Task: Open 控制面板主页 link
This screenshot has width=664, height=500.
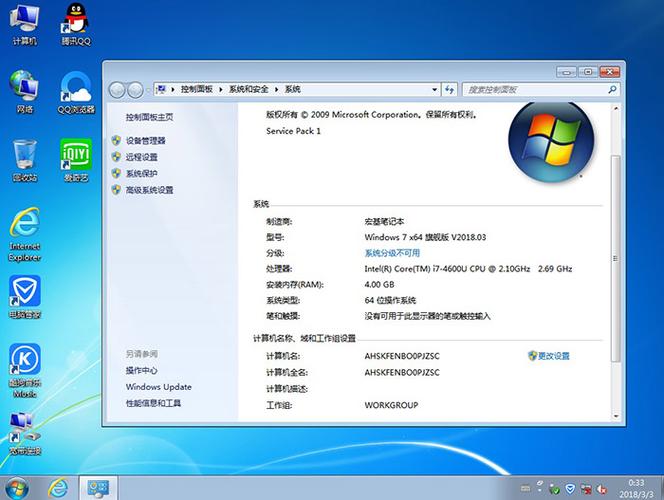Action: click(x=149, y=117)
